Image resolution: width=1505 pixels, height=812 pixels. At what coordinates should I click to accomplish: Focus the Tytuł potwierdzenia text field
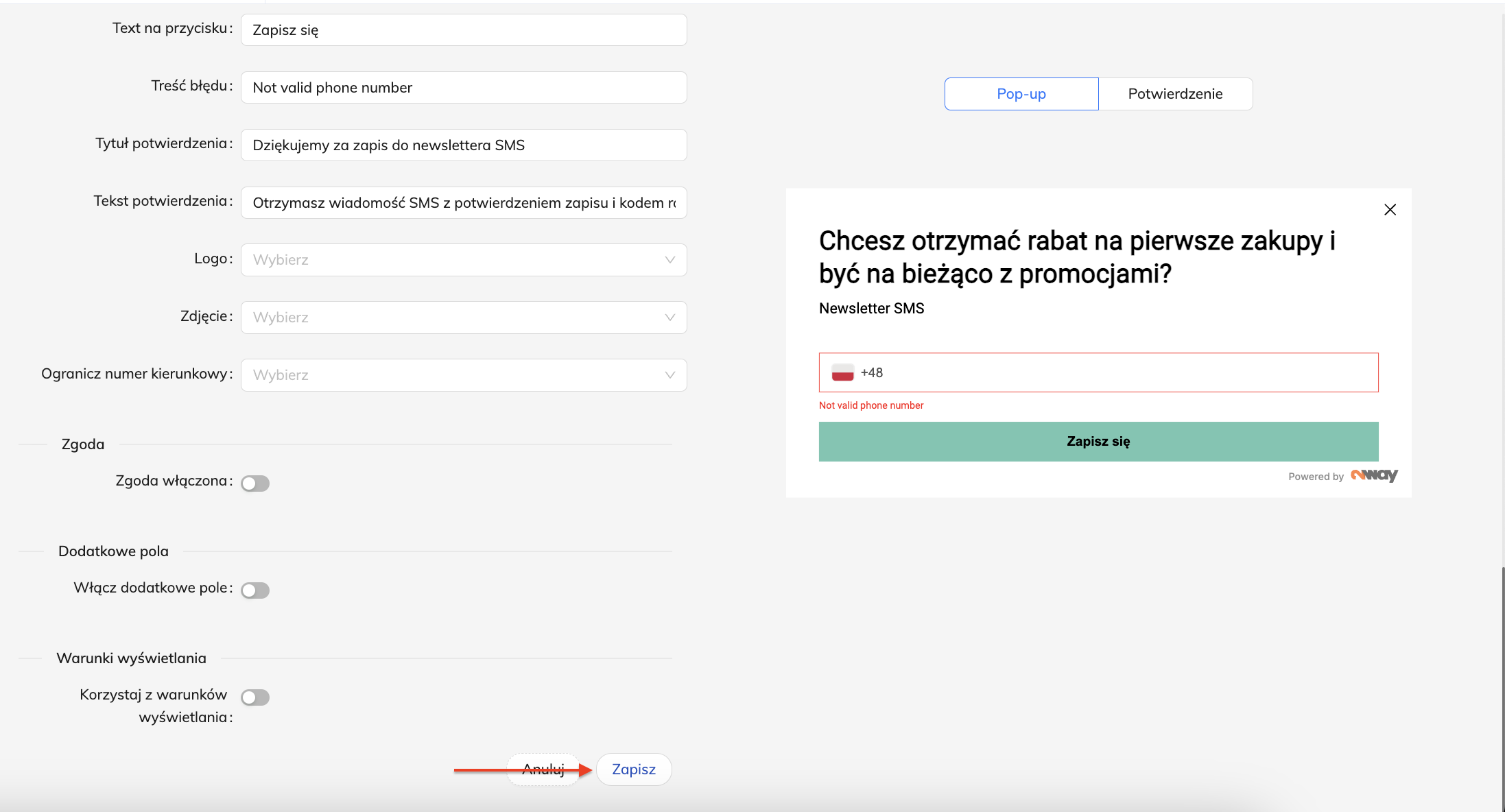[x=464, y=145]
